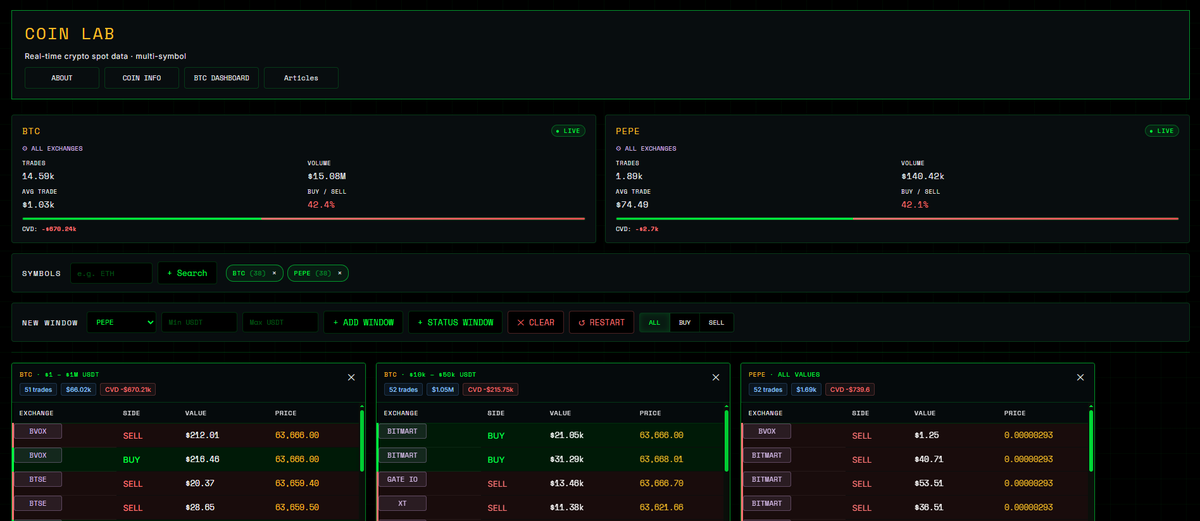Click BTC card volume $15.08M

click(x=327, y=176)
